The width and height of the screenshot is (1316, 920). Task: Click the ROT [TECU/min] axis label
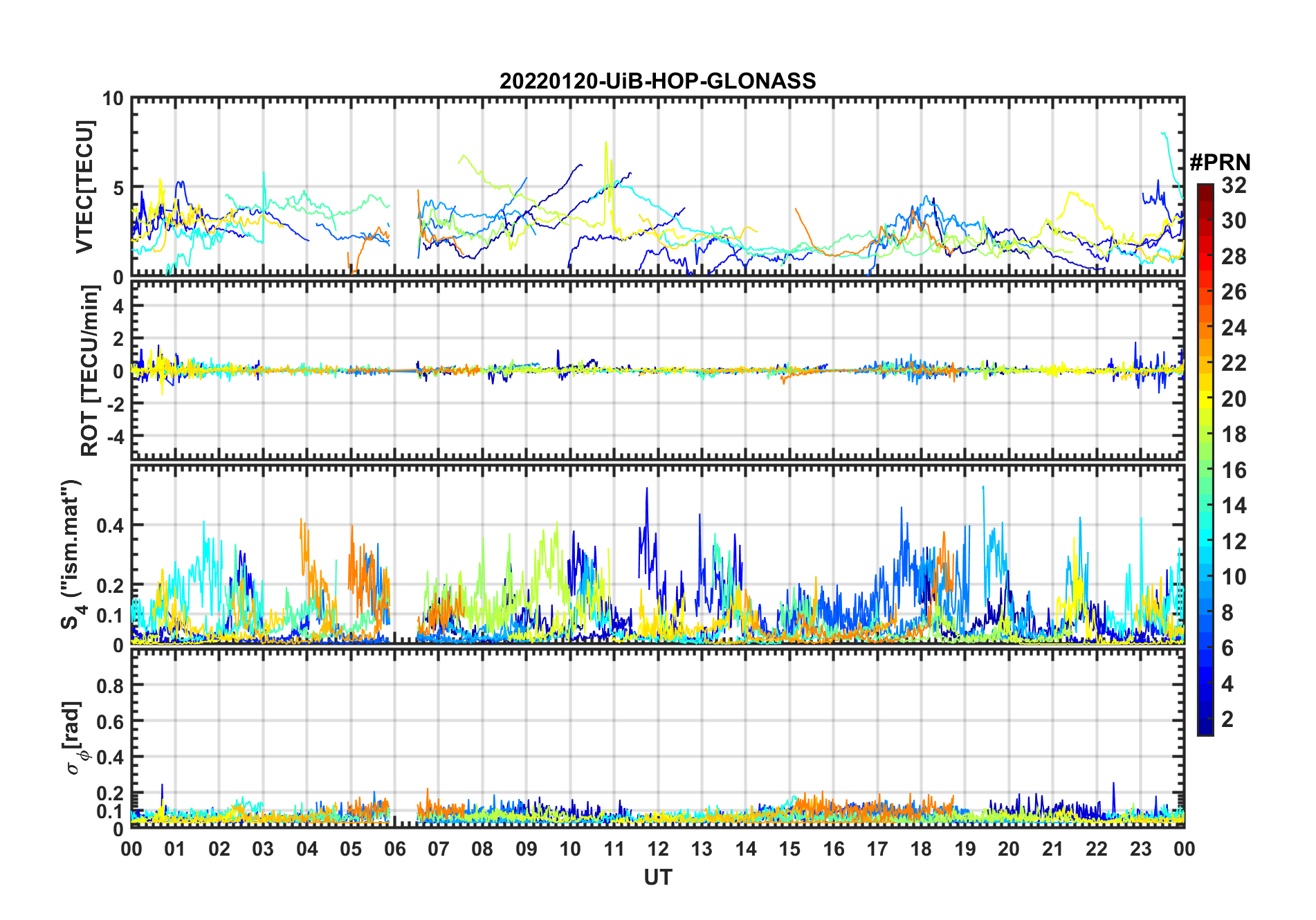tap(90, 371)
